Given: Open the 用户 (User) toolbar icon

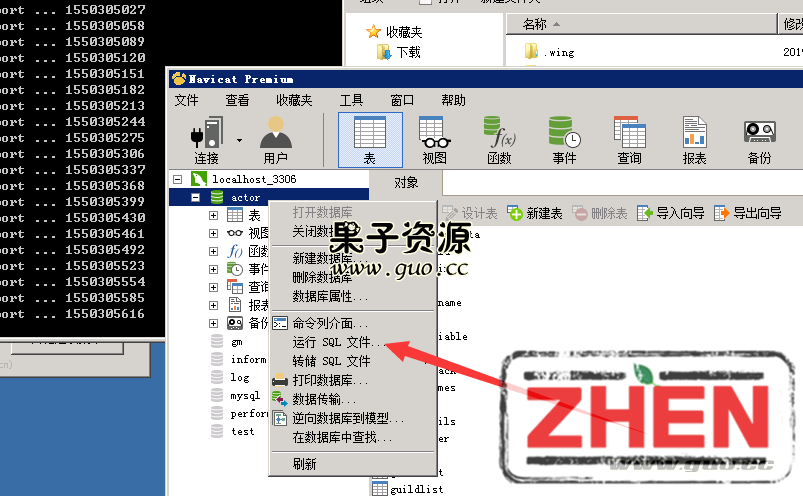Looking at the screenshot, I should click(x=275, y=139).
